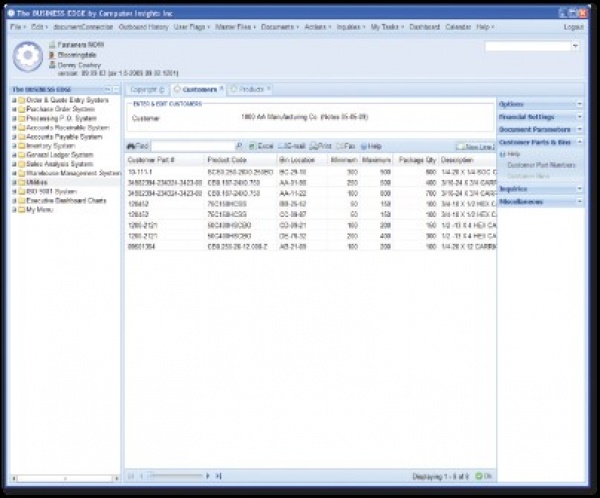Select My Menu tree item

[x=39, y=210]
